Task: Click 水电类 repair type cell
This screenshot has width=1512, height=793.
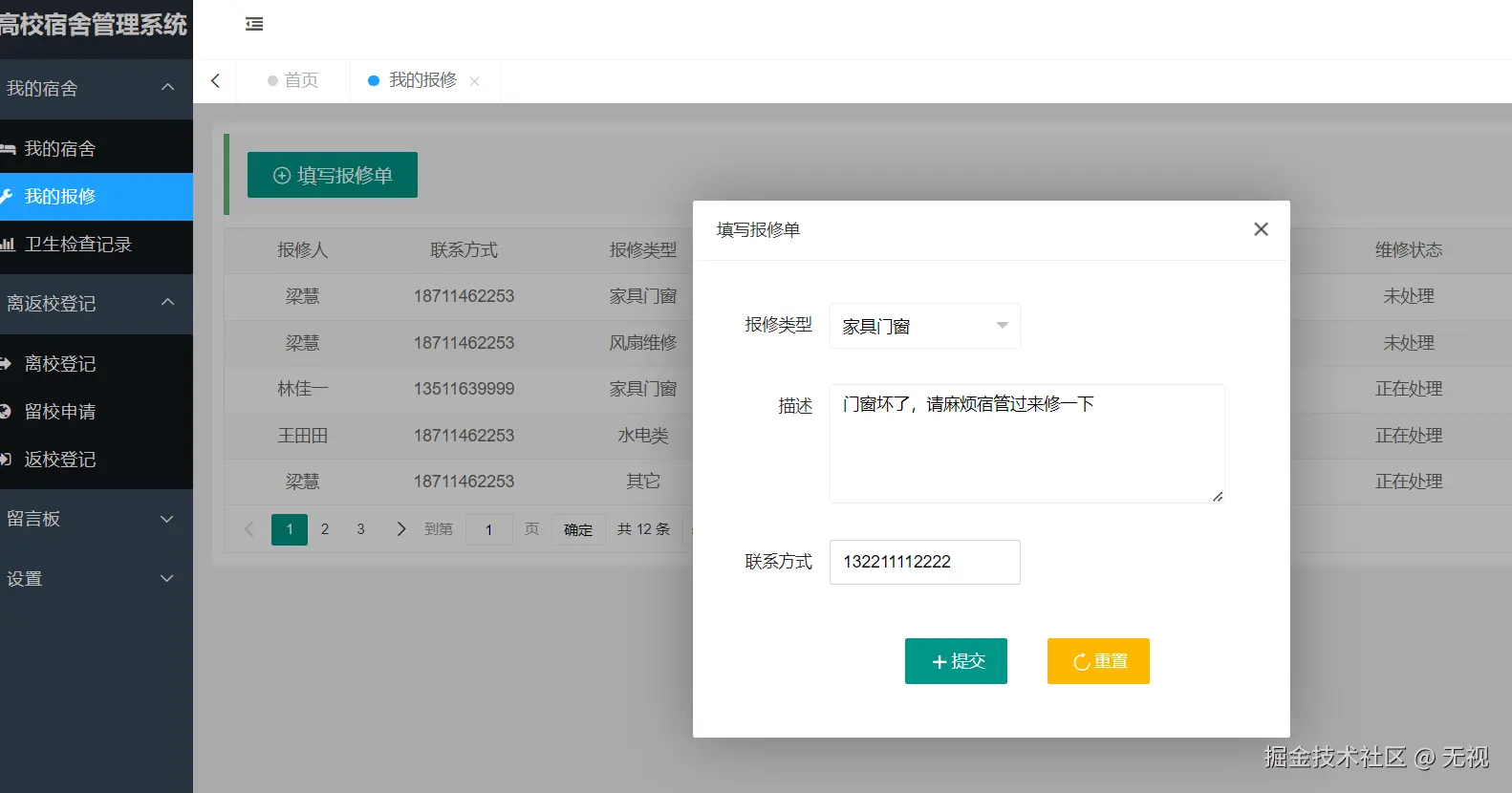Action: 643,436
